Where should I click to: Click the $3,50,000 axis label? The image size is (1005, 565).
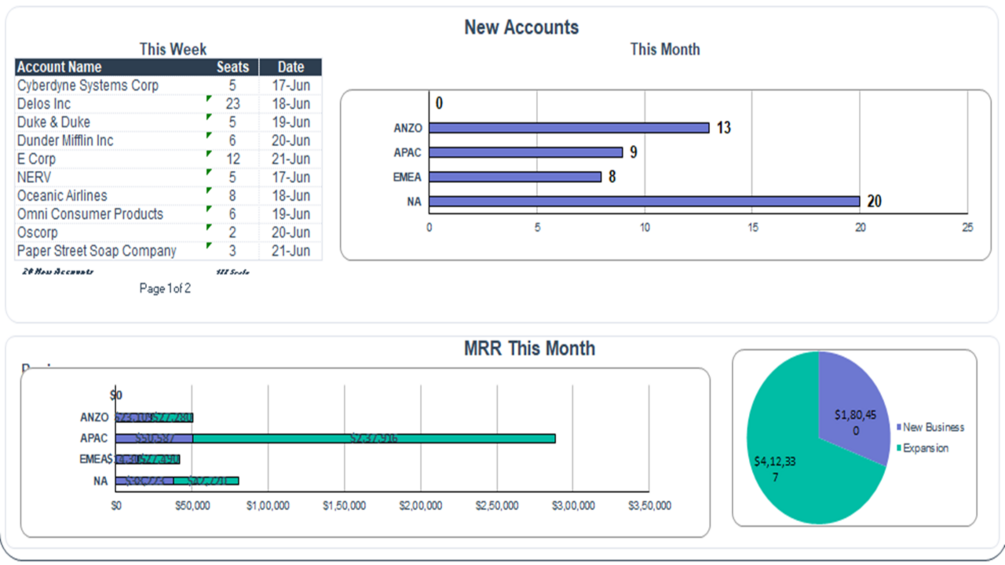point(649,506)
